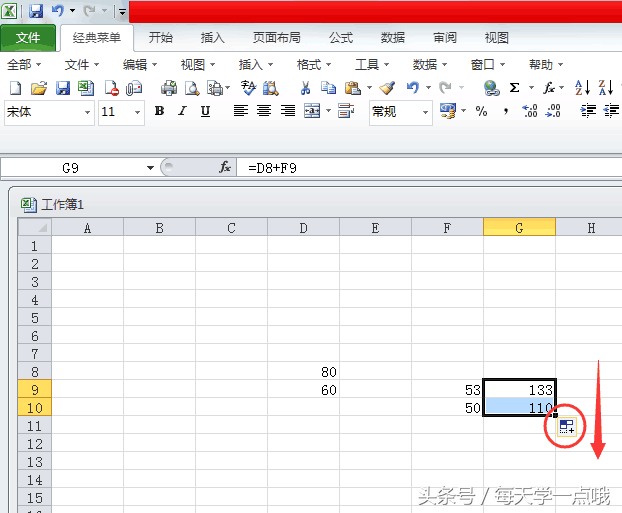This screenshot has width=622, height=513.
Task: Open the 编辑 classic menu
Action: [140, 64]
